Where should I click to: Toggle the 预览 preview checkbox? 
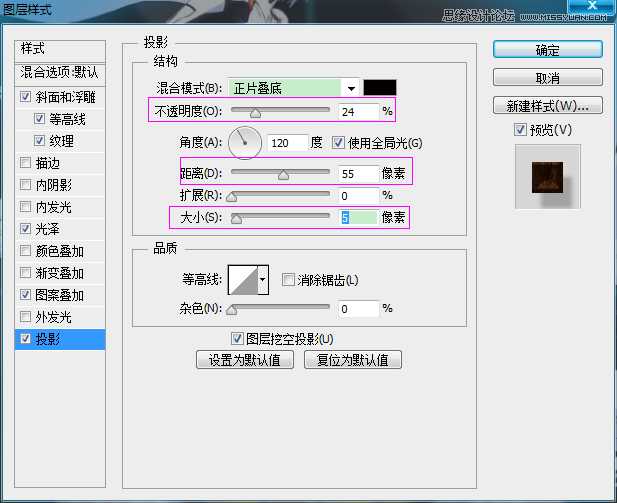520,129
